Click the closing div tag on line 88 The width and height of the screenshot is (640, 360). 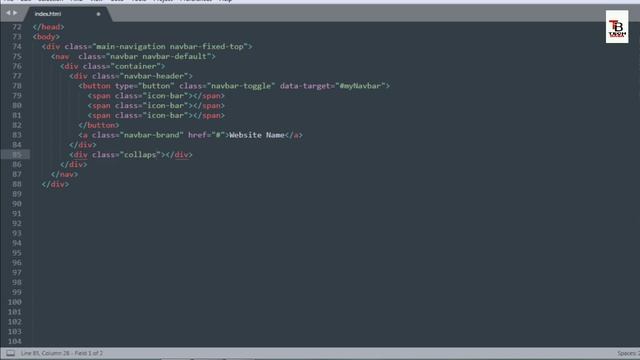[55, 184]
